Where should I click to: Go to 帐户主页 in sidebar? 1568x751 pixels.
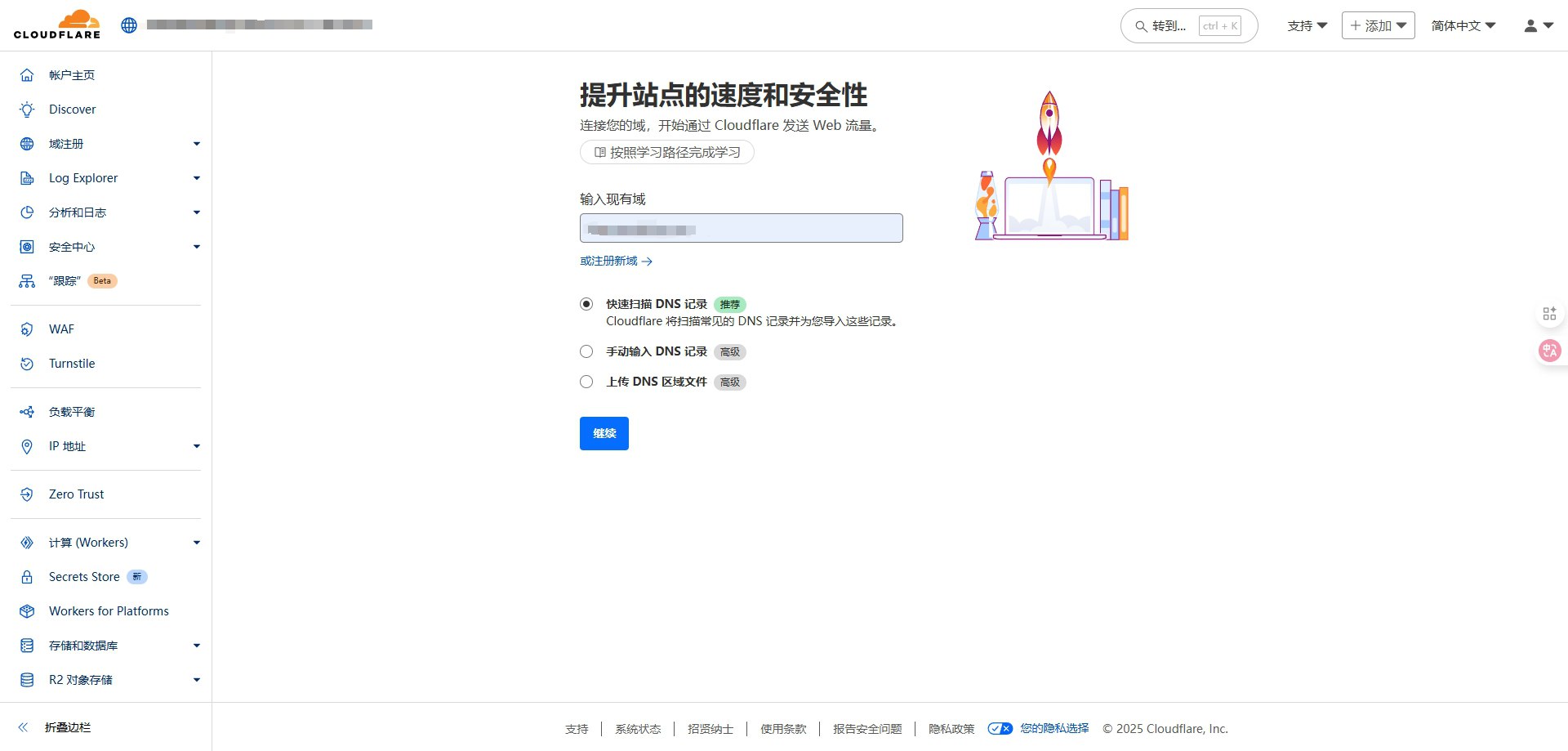coord(72,75)
